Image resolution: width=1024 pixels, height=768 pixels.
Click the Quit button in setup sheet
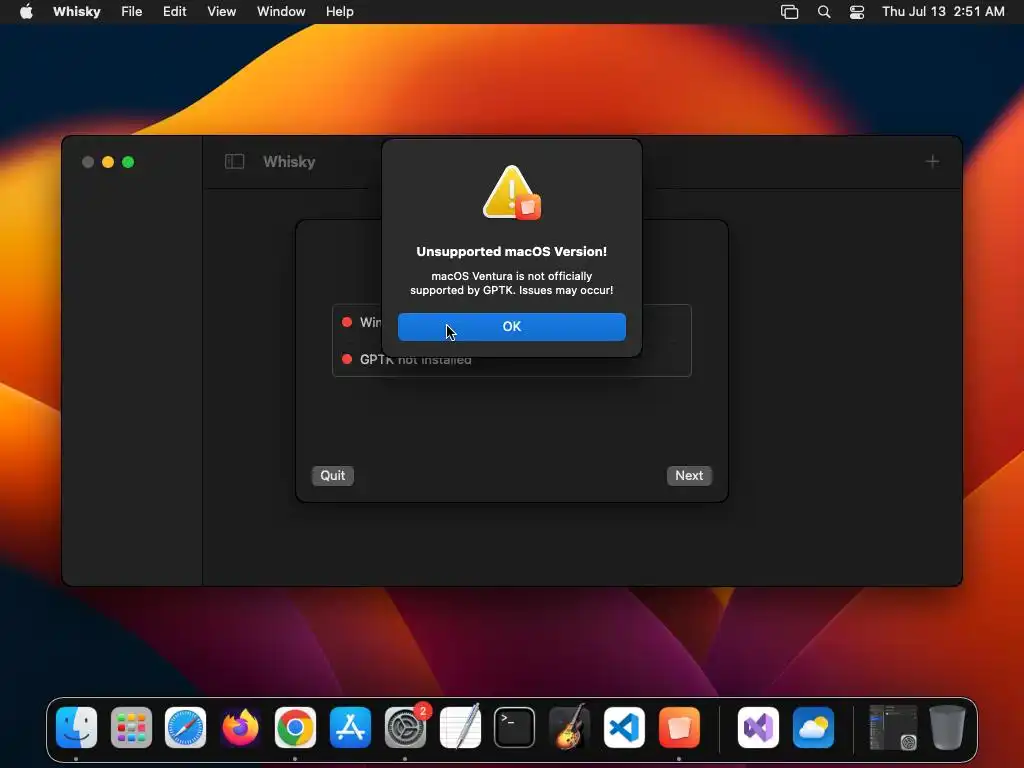pyautogui.click(x=332, y=475)
